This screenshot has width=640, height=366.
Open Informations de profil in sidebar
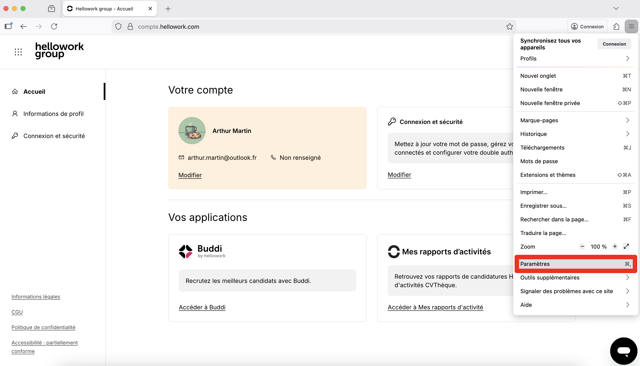[x=53, y=114]
